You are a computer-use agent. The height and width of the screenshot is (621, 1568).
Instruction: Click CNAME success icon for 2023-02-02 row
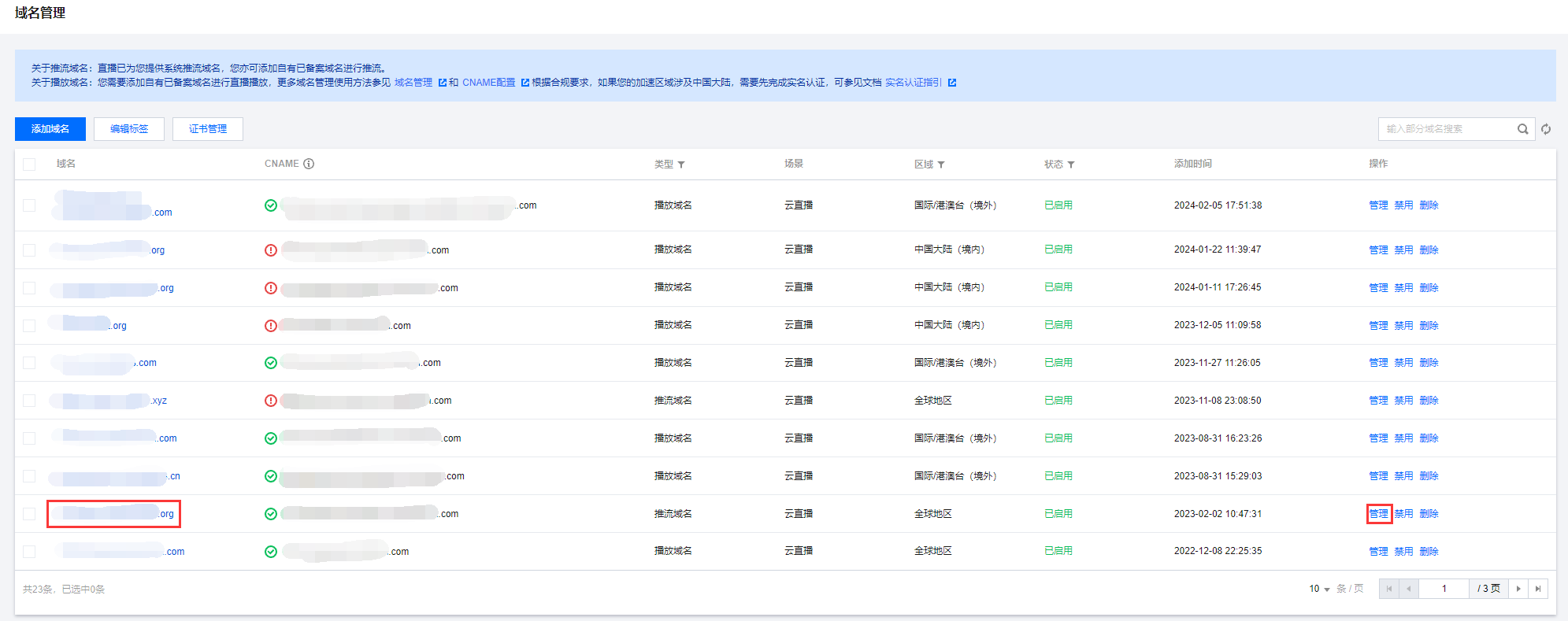pos(271,514)
